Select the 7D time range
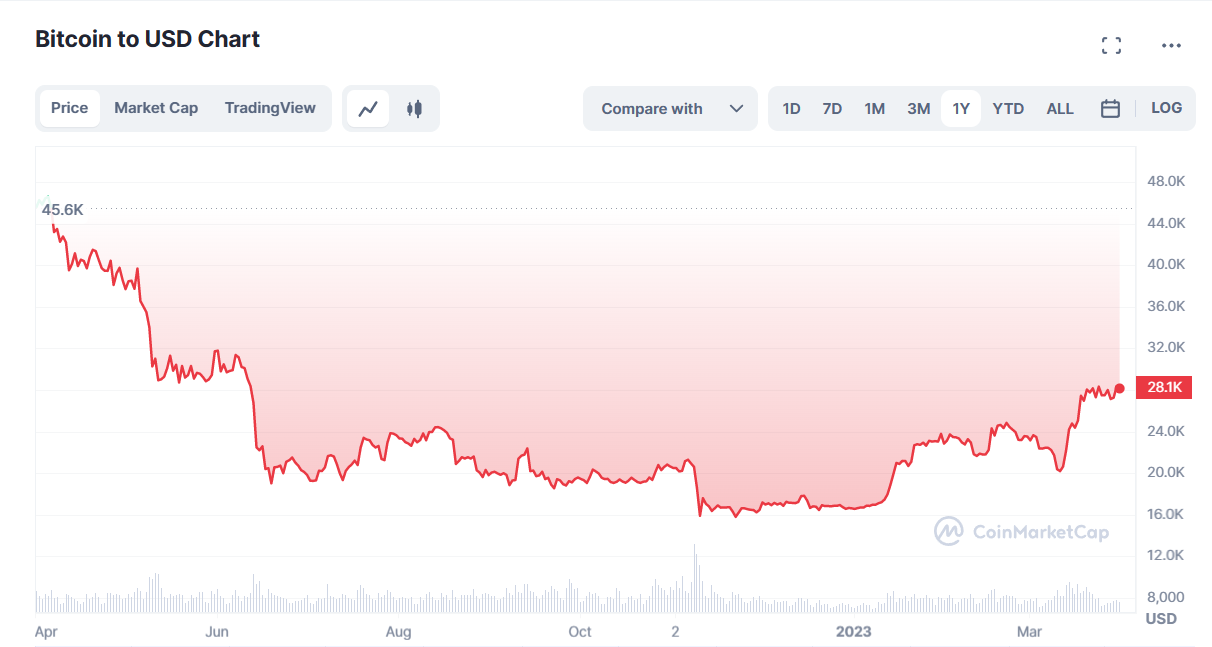This screenshot has height=647, width=1212. [x=832, y=109]
